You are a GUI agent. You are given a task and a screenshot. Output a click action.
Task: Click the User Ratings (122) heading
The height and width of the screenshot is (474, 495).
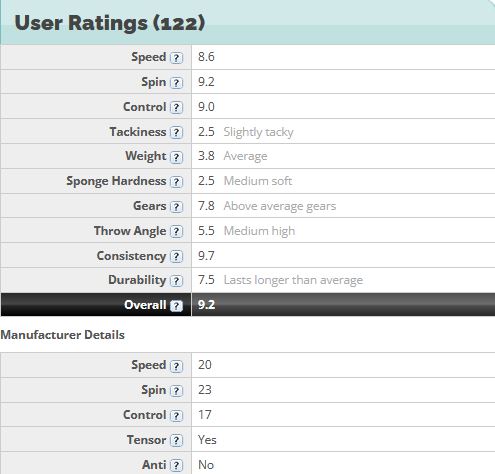click(110, 23)
